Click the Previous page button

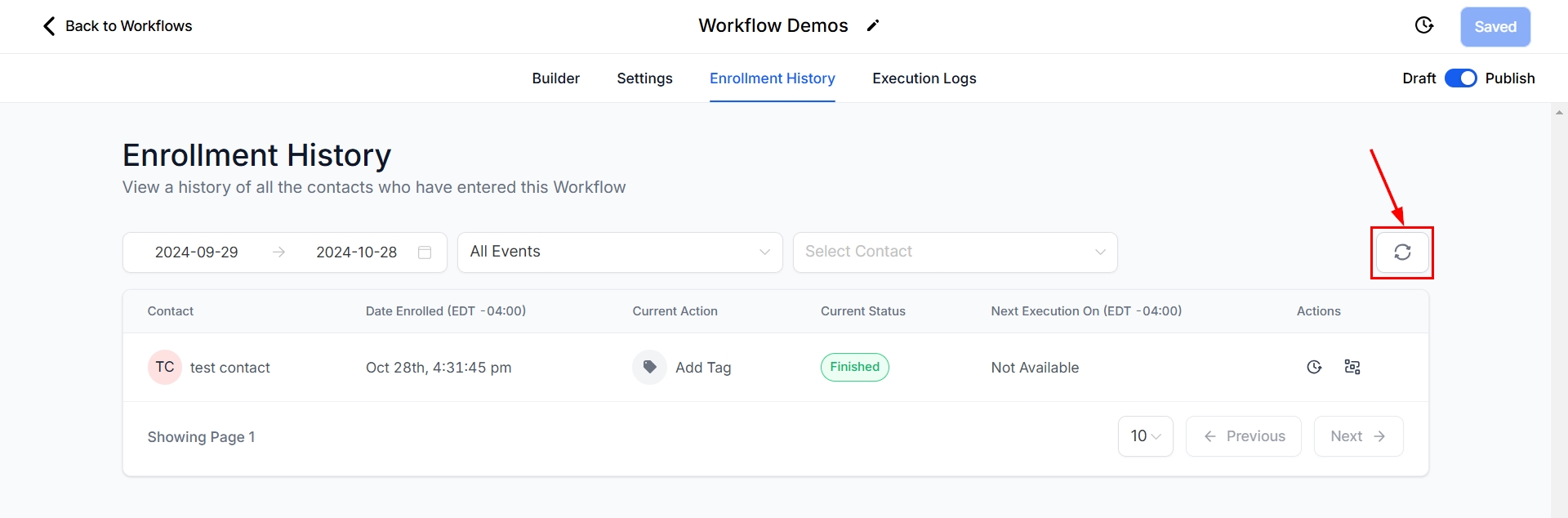point(1243,436)
